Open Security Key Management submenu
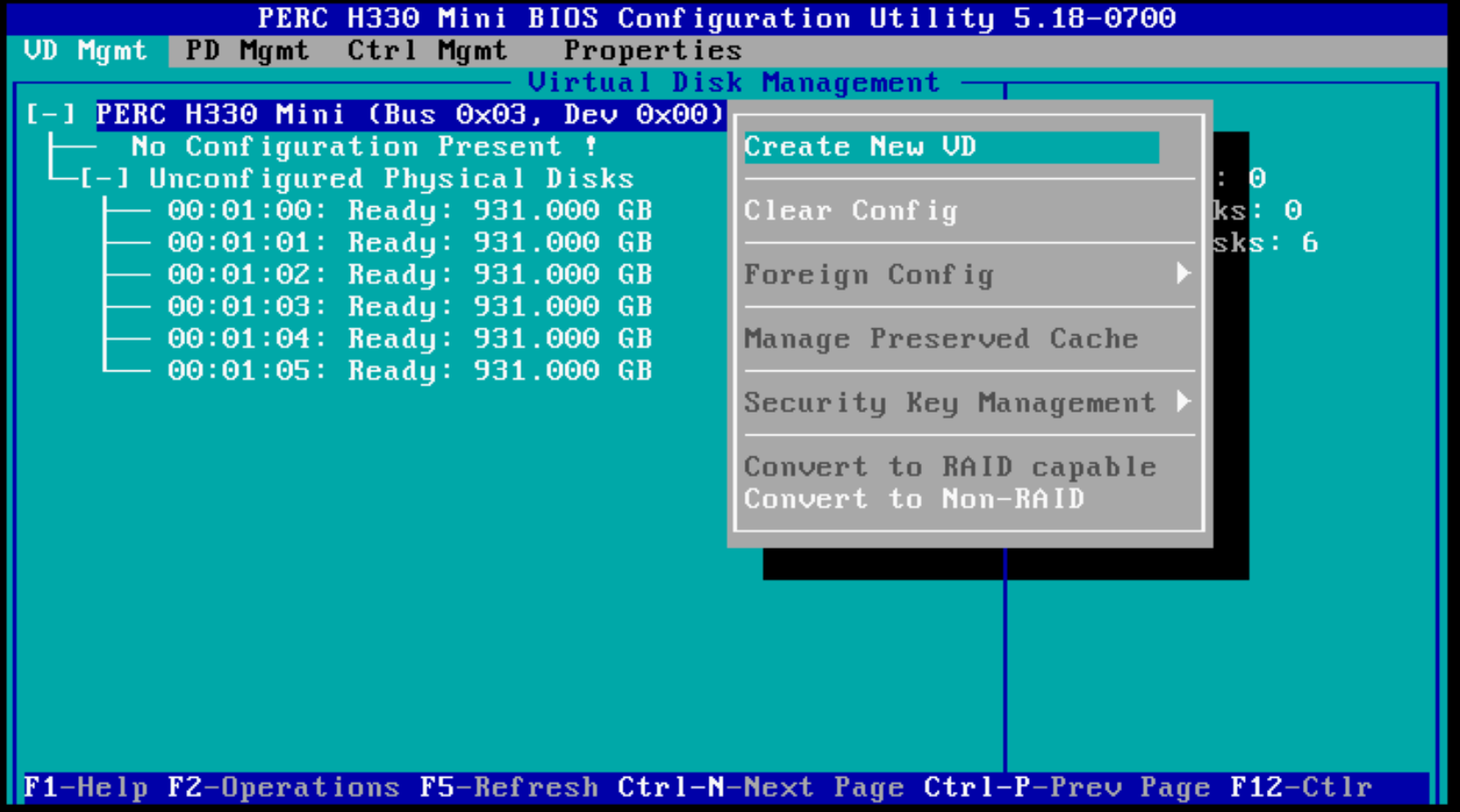 coord(969,403)
